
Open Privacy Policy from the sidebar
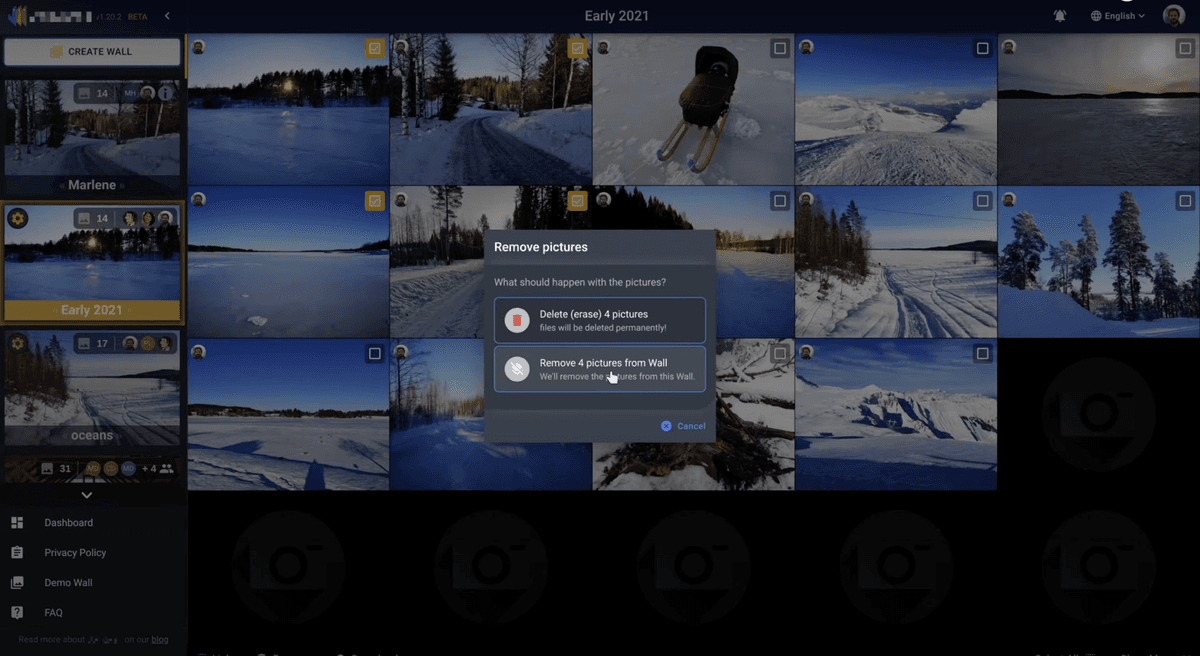tap(75, 553)
